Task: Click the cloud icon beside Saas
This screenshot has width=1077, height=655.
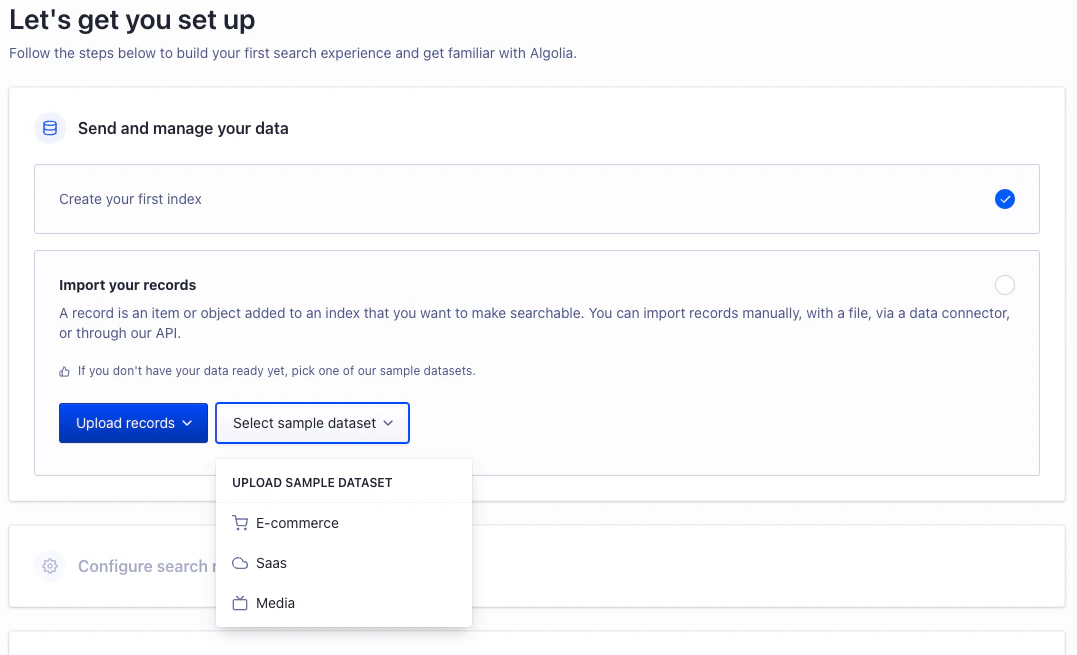Action: pos(240,563)
